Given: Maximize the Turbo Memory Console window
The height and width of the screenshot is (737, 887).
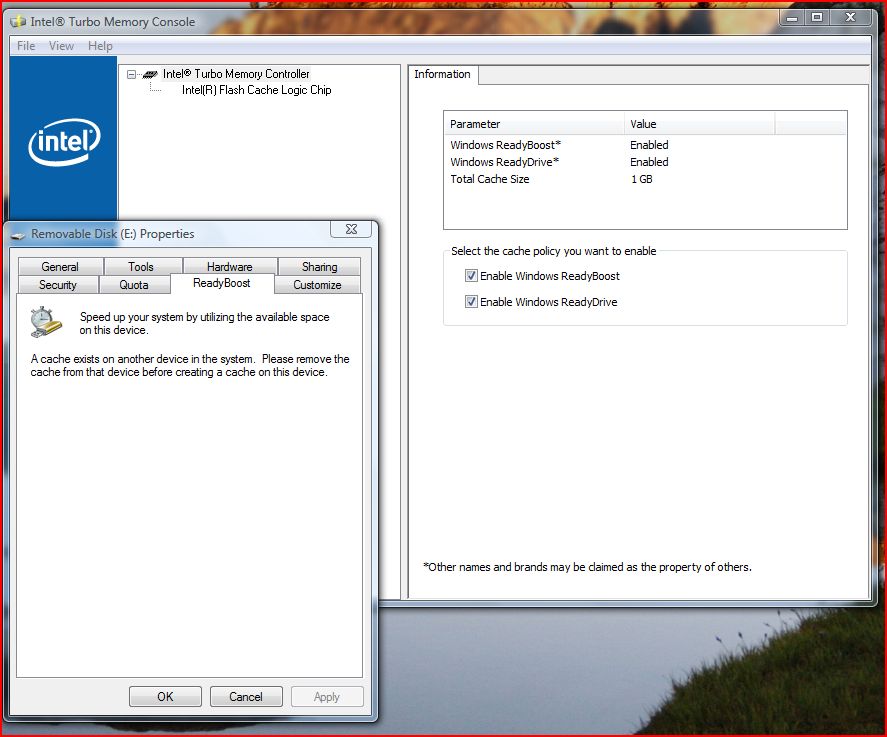Looking at the screenshot, I should tap(817, 18).
